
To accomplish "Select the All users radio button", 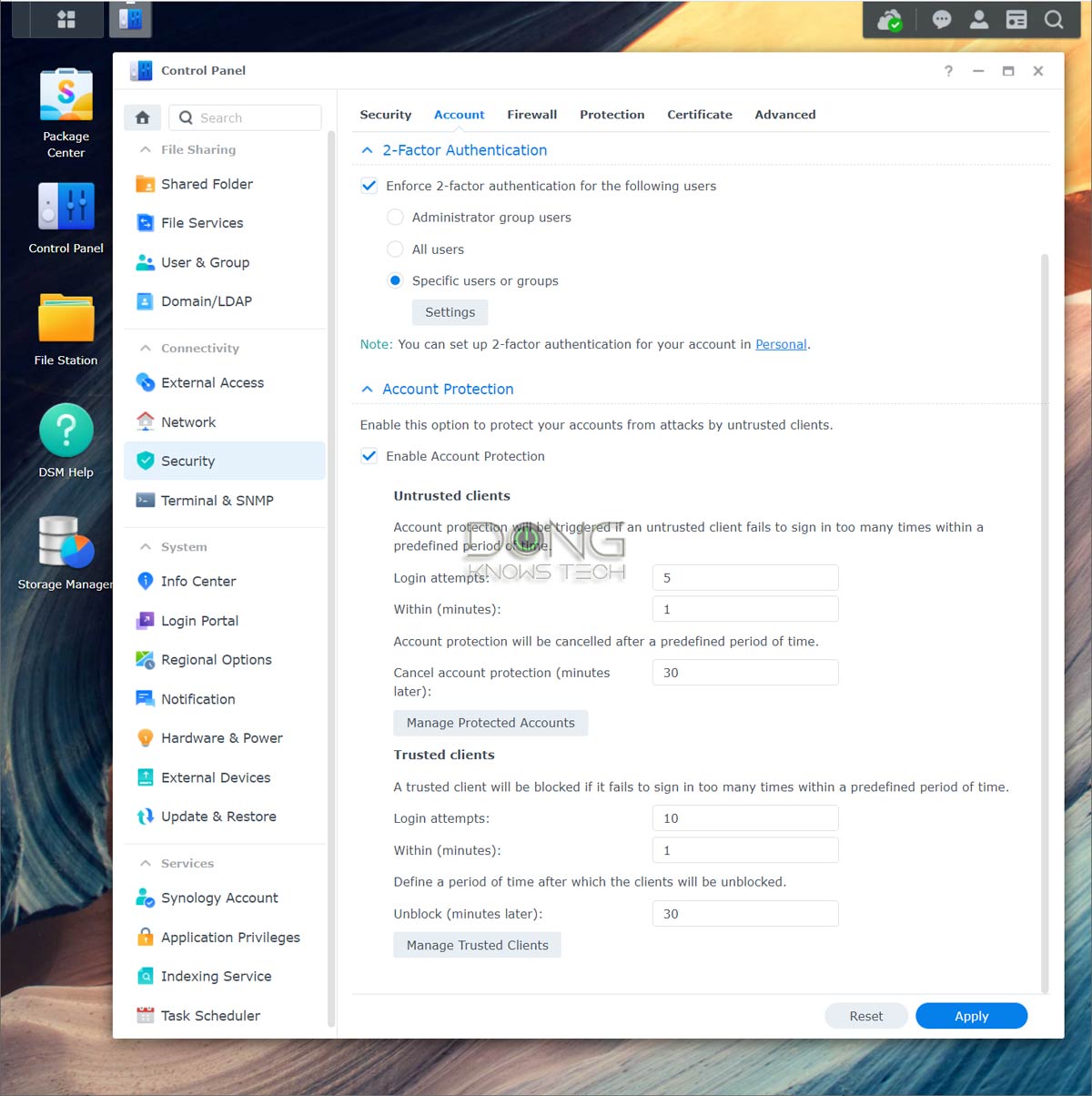I will point(395,249).
